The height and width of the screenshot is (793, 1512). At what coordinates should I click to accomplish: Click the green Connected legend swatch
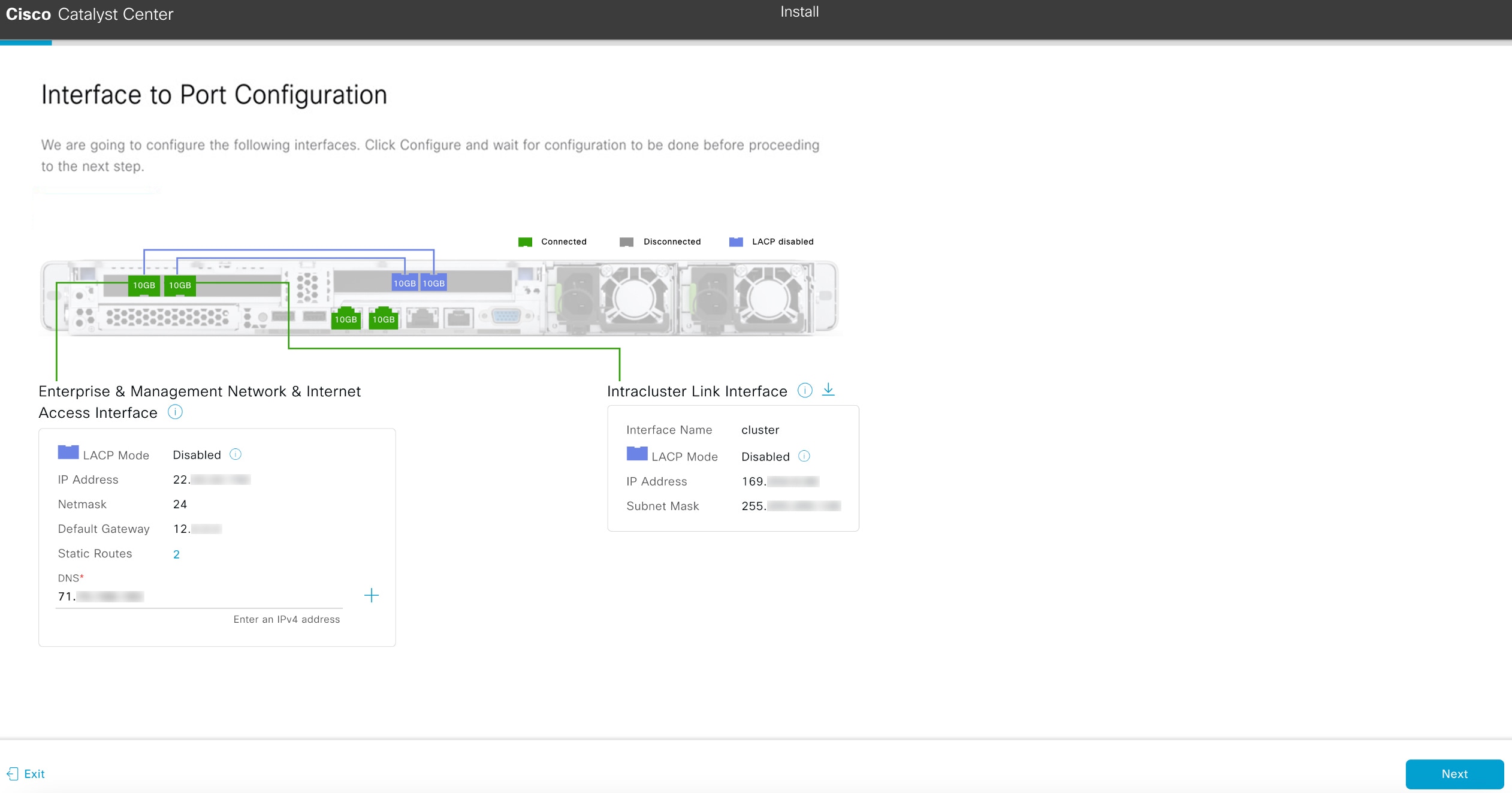click(526, 242)
